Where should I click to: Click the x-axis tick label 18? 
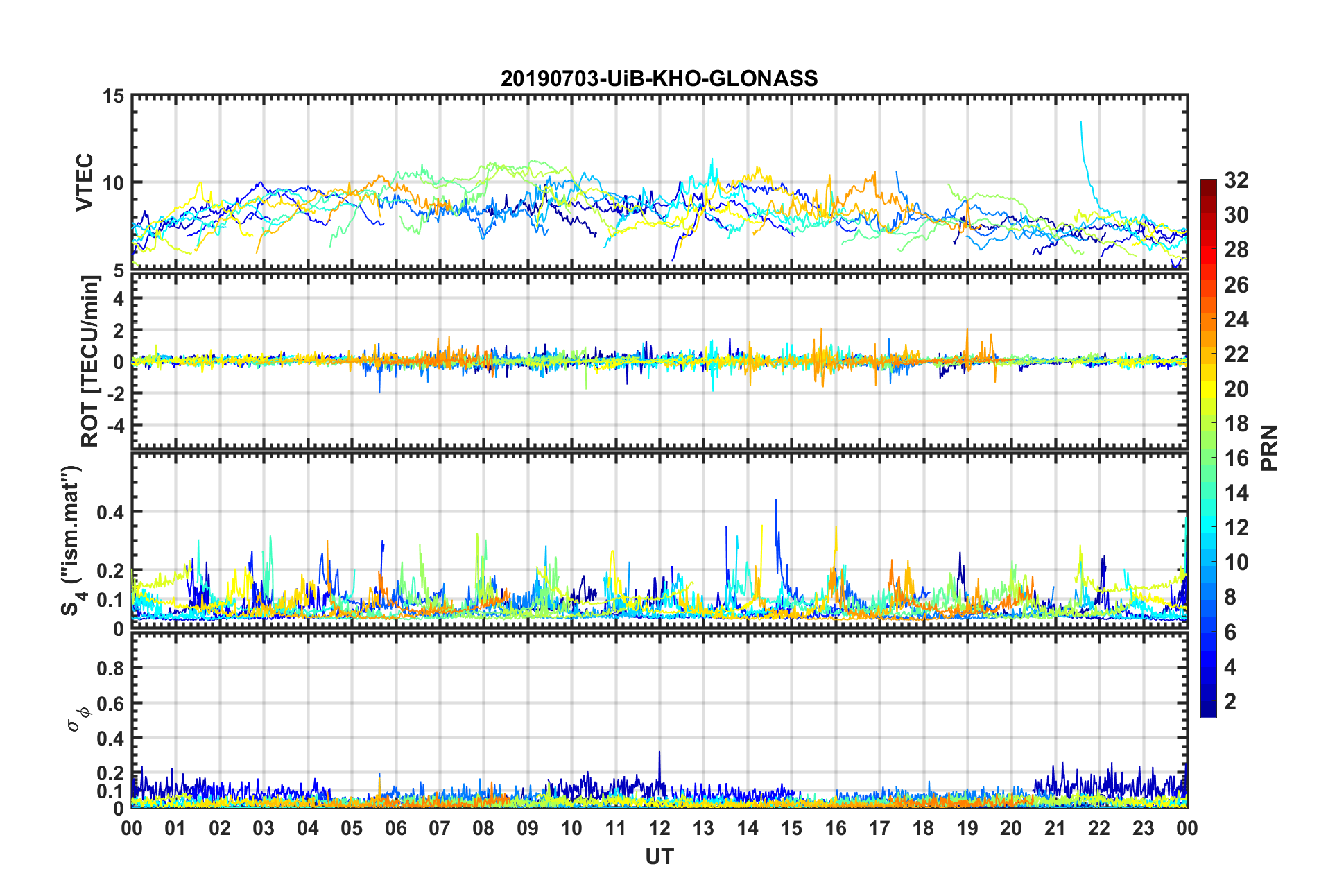[923, 829]
